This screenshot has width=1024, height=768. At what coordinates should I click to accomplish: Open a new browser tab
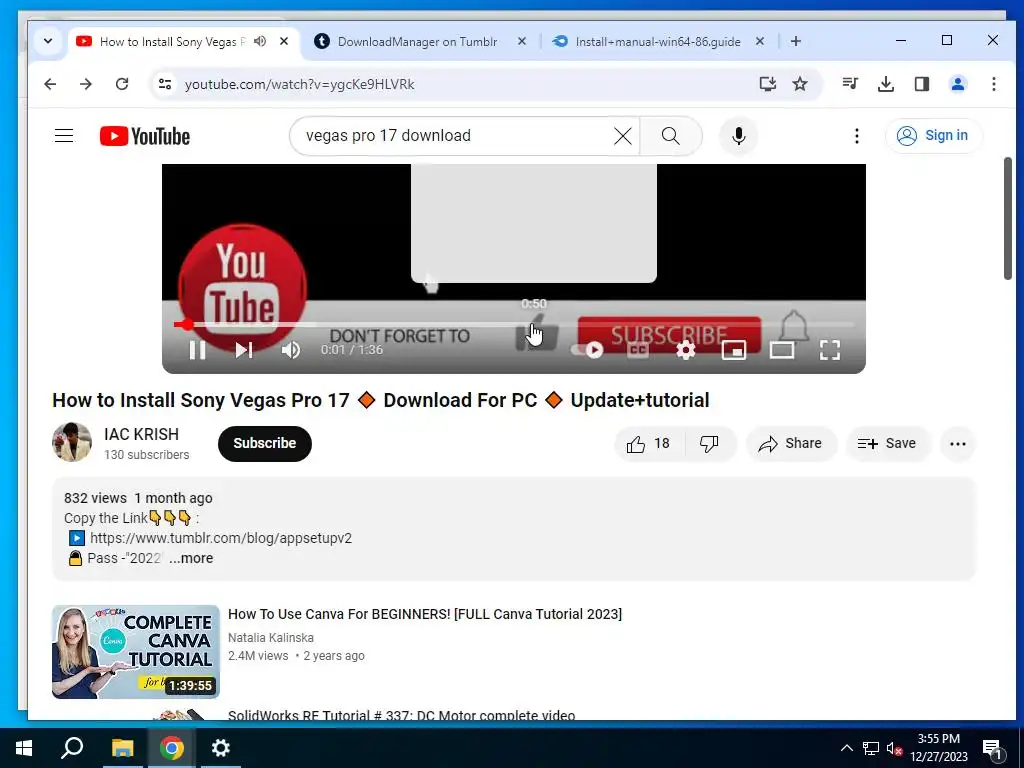point(795,41)
